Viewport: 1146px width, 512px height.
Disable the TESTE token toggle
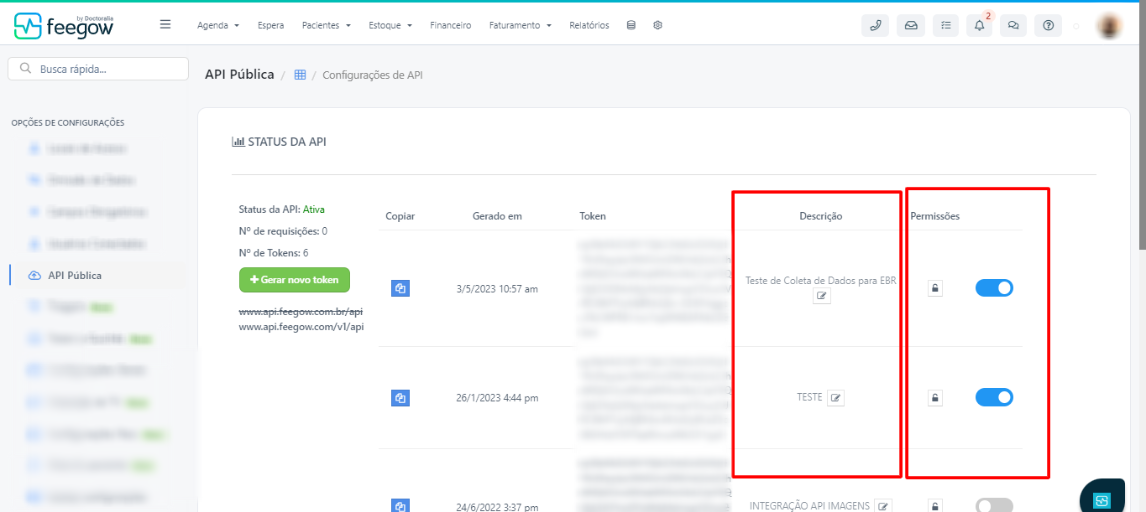coord(994,397)
